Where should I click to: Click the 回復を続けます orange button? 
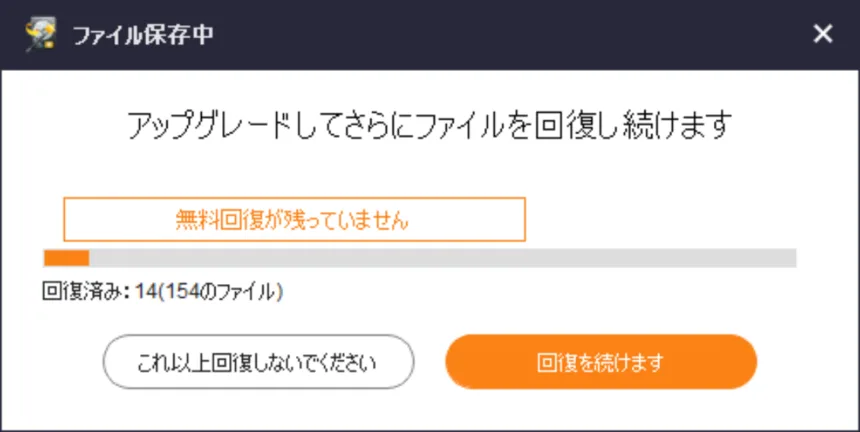601,362
